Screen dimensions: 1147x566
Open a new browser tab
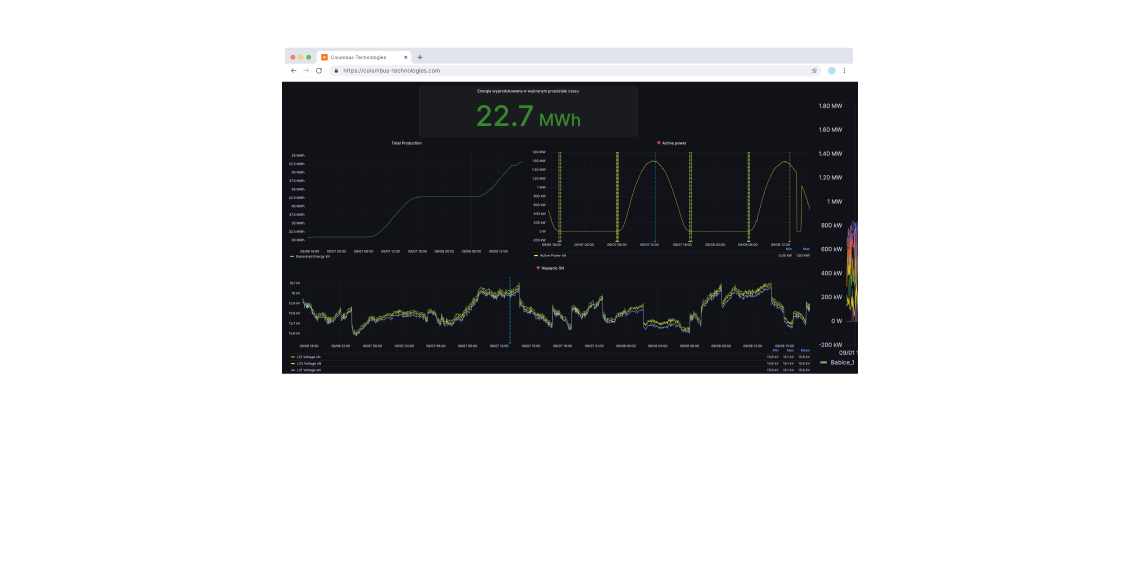pyautogui.click(x=420, y=57)
